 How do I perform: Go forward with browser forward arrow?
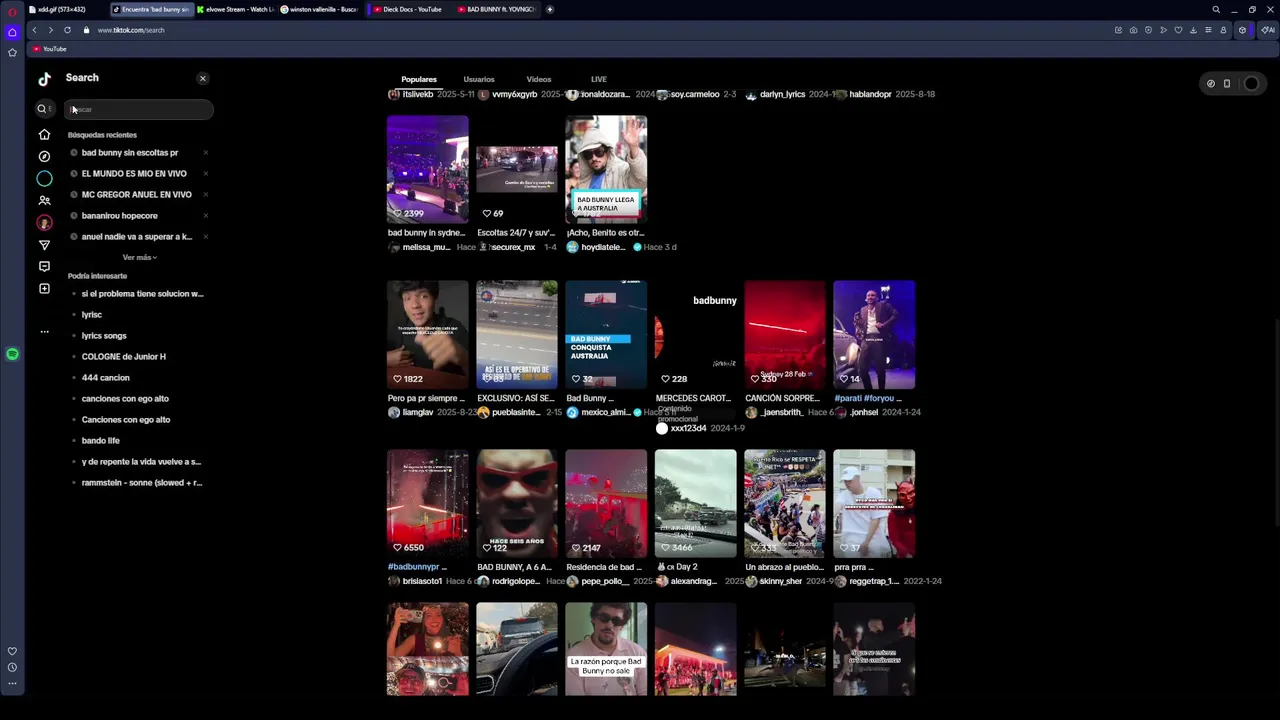pos(50,30)
